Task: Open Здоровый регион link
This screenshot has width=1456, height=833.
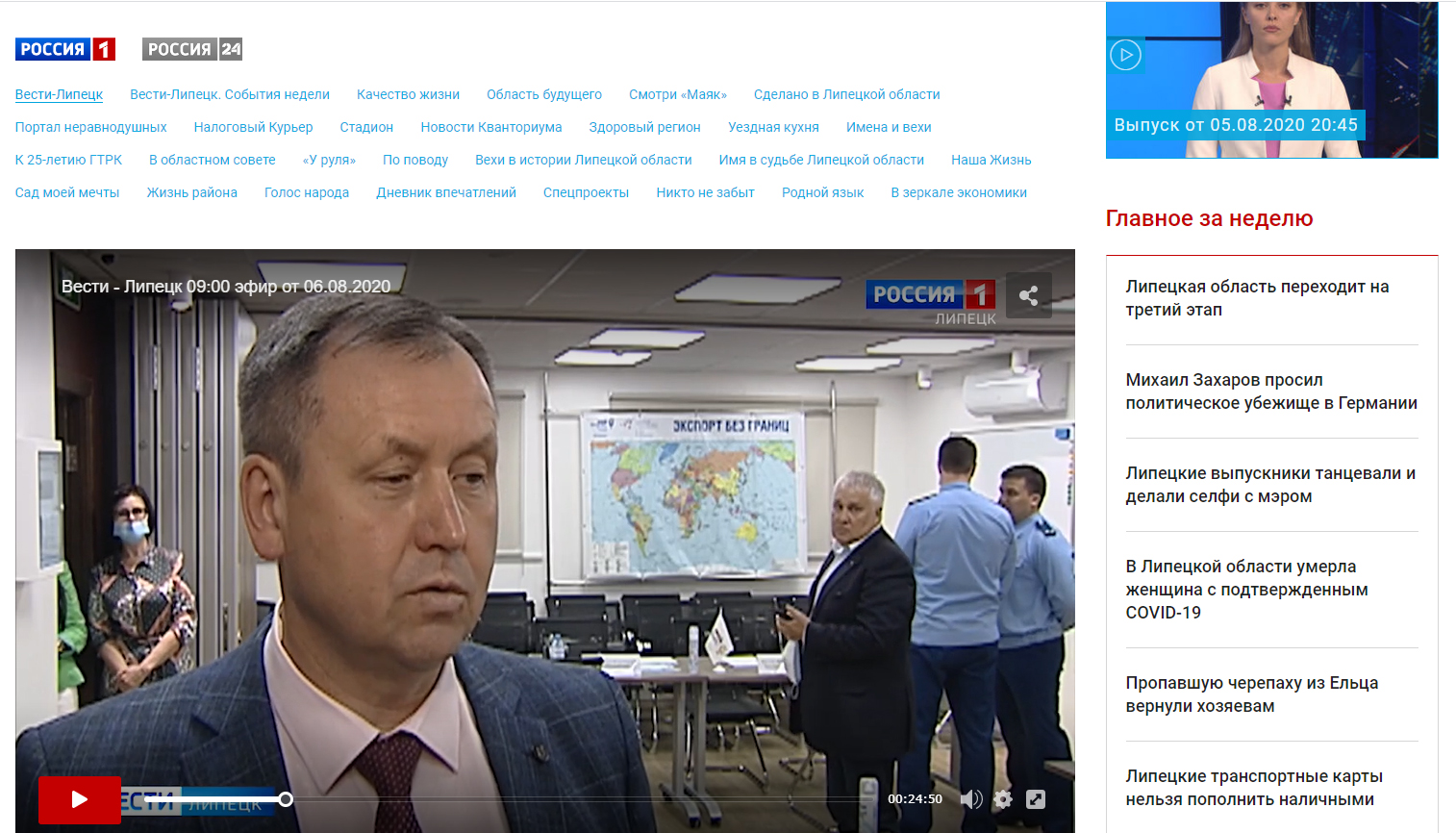Action: tap(645, 127)
